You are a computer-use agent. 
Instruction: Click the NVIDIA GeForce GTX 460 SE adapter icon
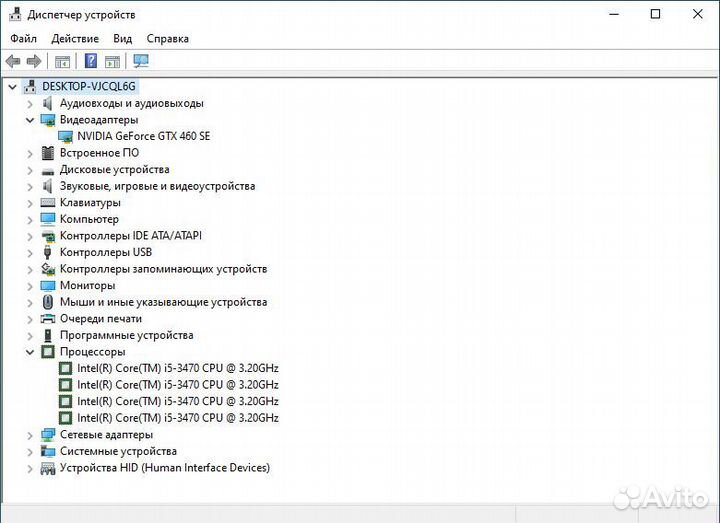pos(65,136)
